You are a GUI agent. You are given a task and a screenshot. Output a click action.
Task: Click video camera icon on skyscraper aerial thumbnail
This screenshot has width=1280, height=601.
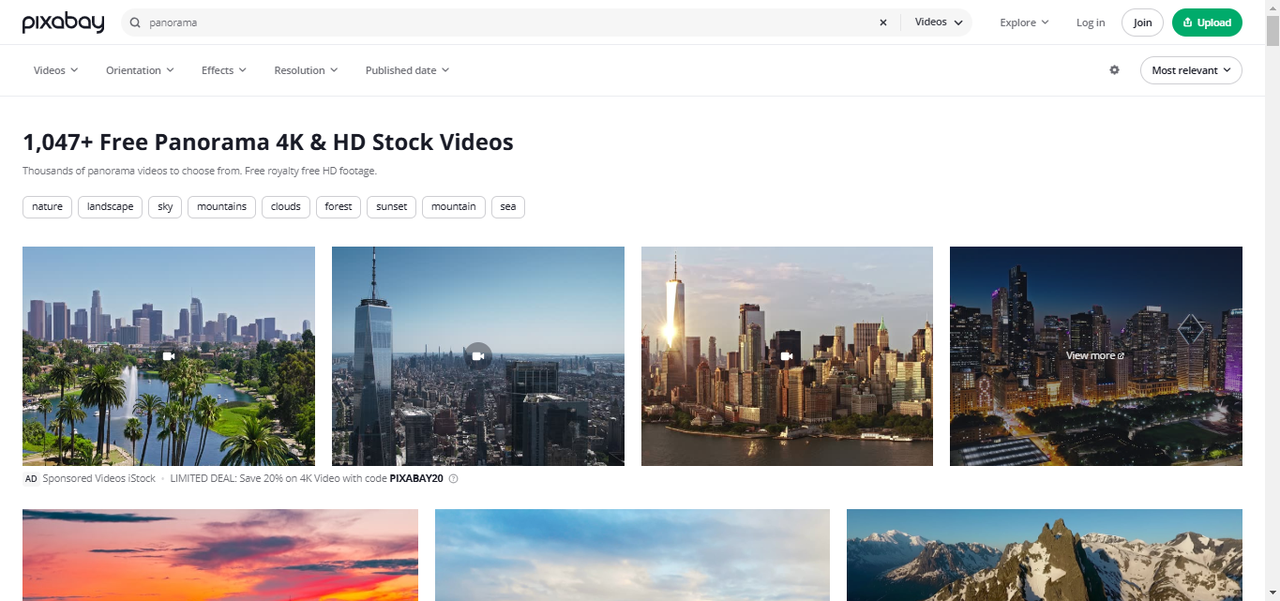[478, 356]
